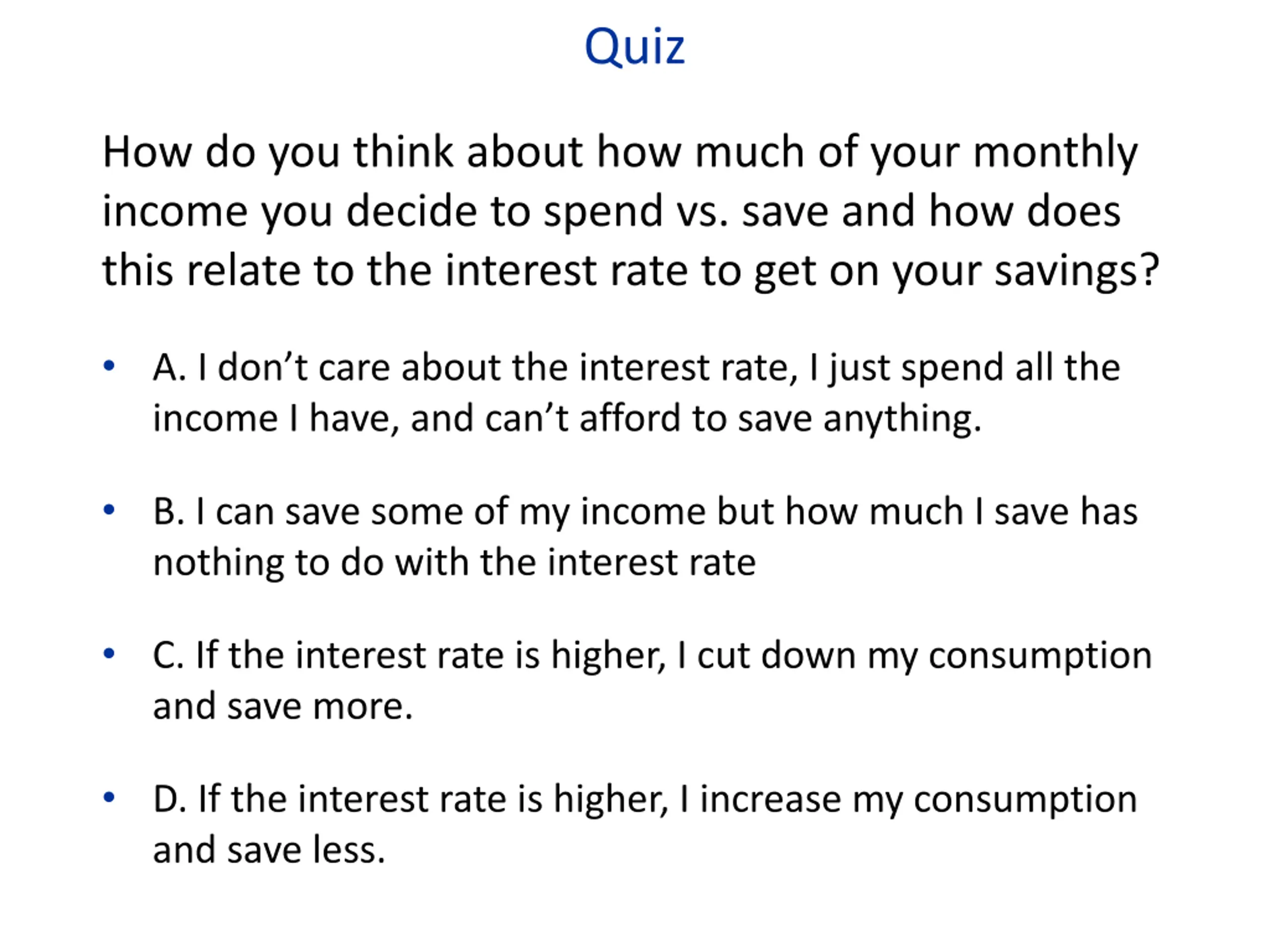This screenshot has width=1270, height=952.
Task: Select the blue bullet beside option B
Action: pos(109,510)
